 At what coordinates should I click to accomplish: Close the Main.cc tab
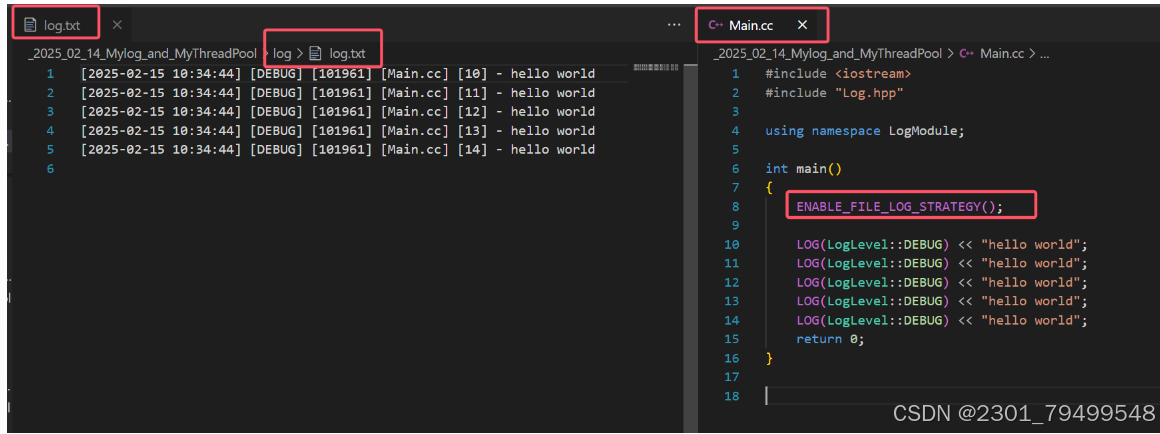pos(802,25)
